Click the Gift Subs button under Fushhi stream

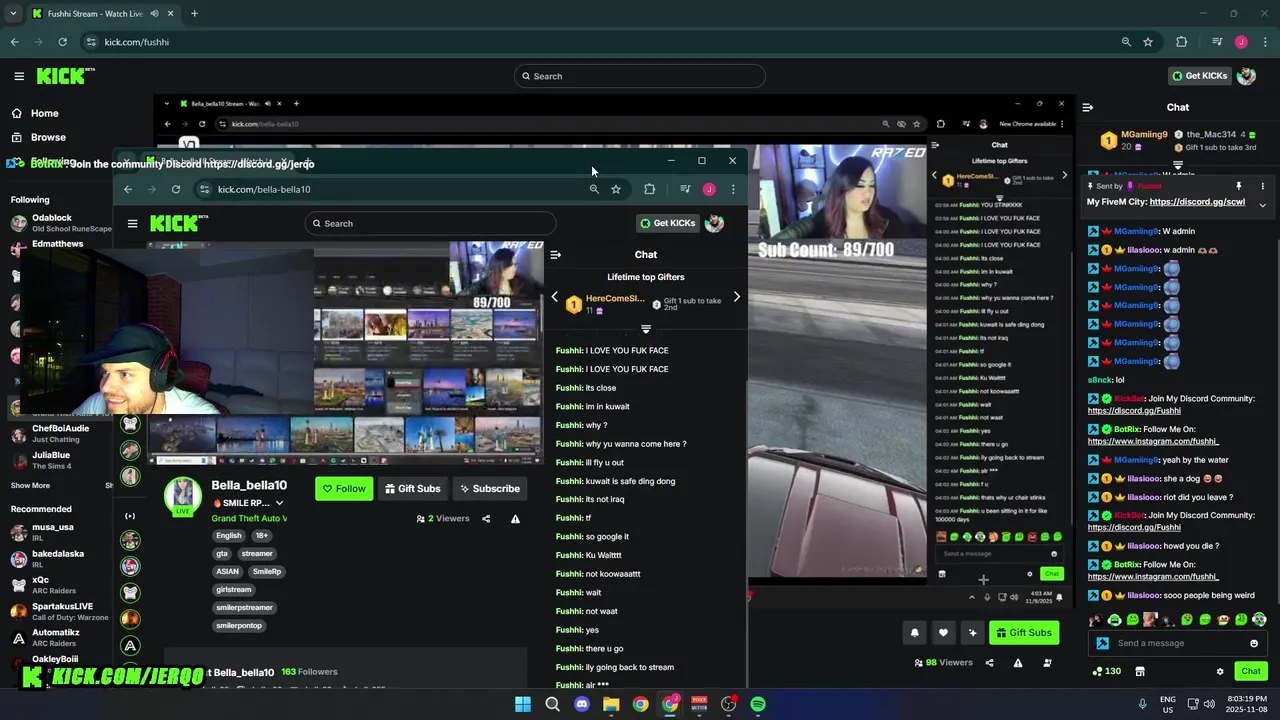(1024, 632)
